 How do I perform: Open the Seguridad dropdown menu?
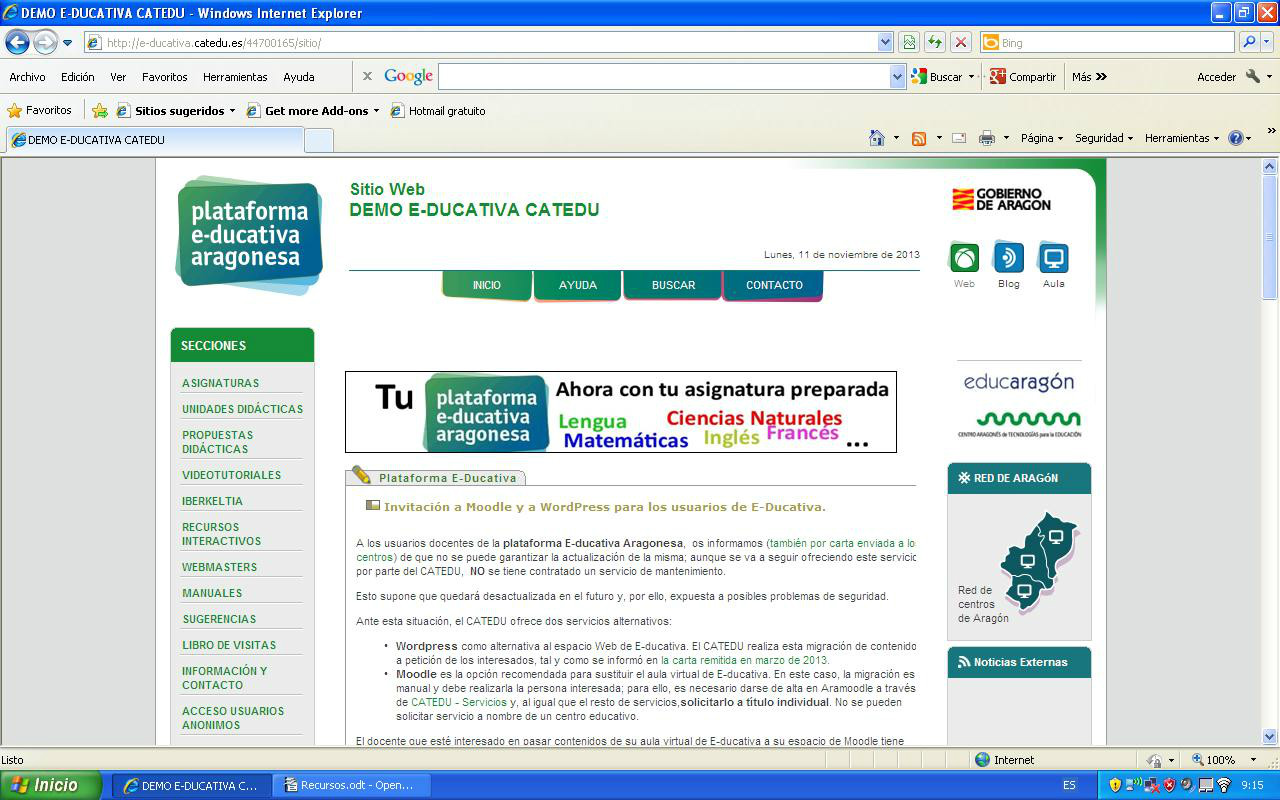click(x=1103, y=138)
